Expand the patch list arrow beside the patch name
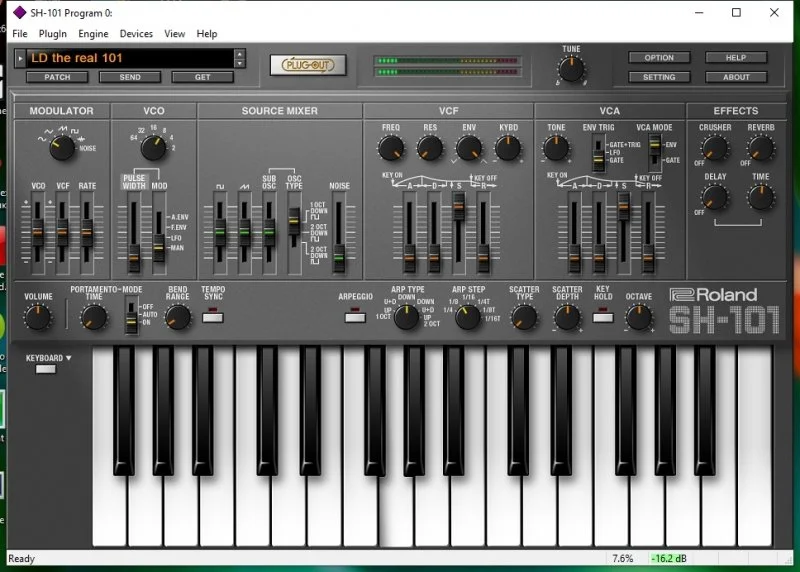The image size is (800, 572). pos(20,58)
